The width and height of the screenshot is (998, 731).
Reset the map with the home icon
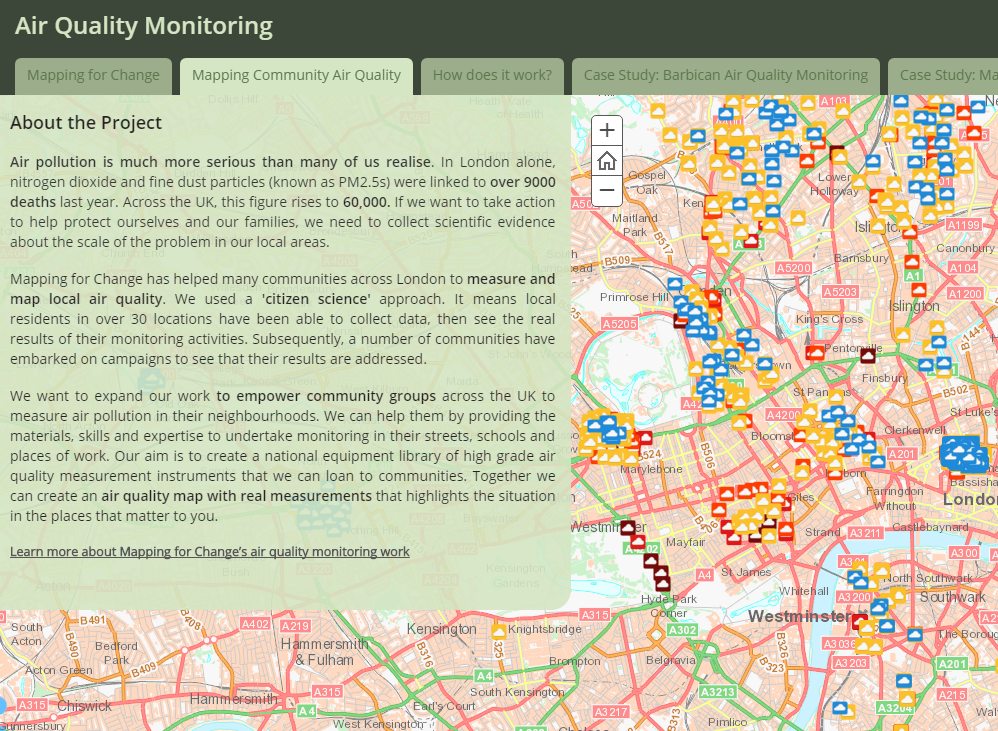pyautogui.click(x=606, y=159)
